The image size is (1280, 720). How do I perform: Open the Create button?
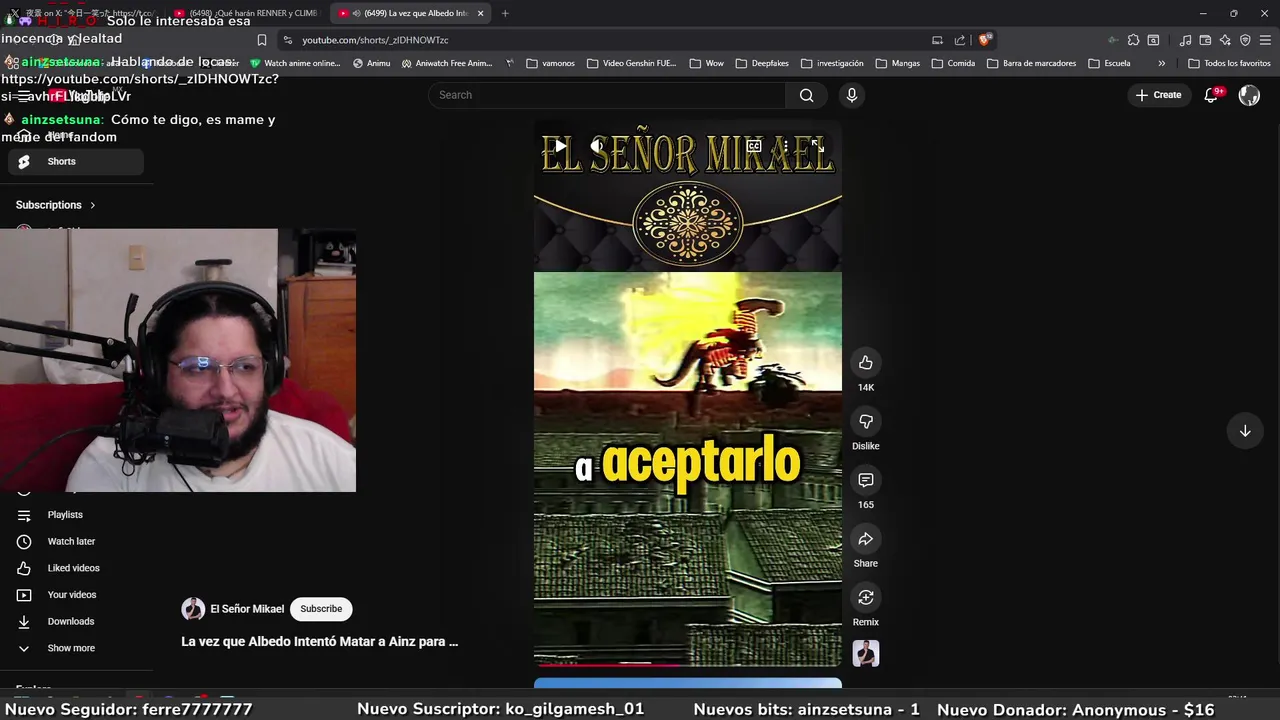coord(1159,95)
